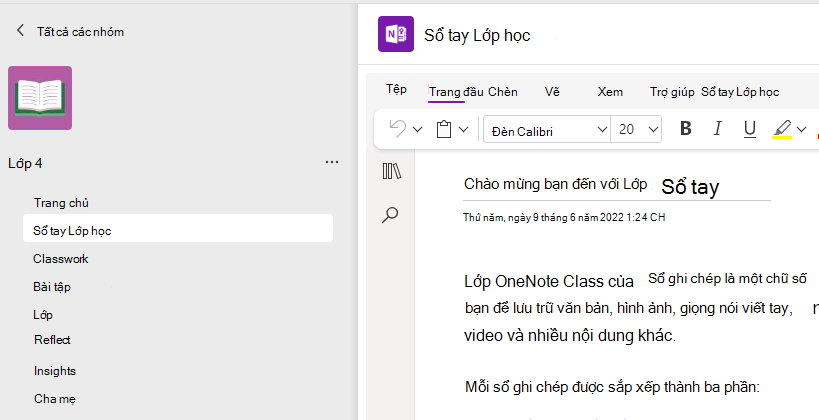Click text 'Mỗi sổ ghi chép được sắp xếp thành ba phần:'
Screen dimensions: 819x420
coord(612,387)
